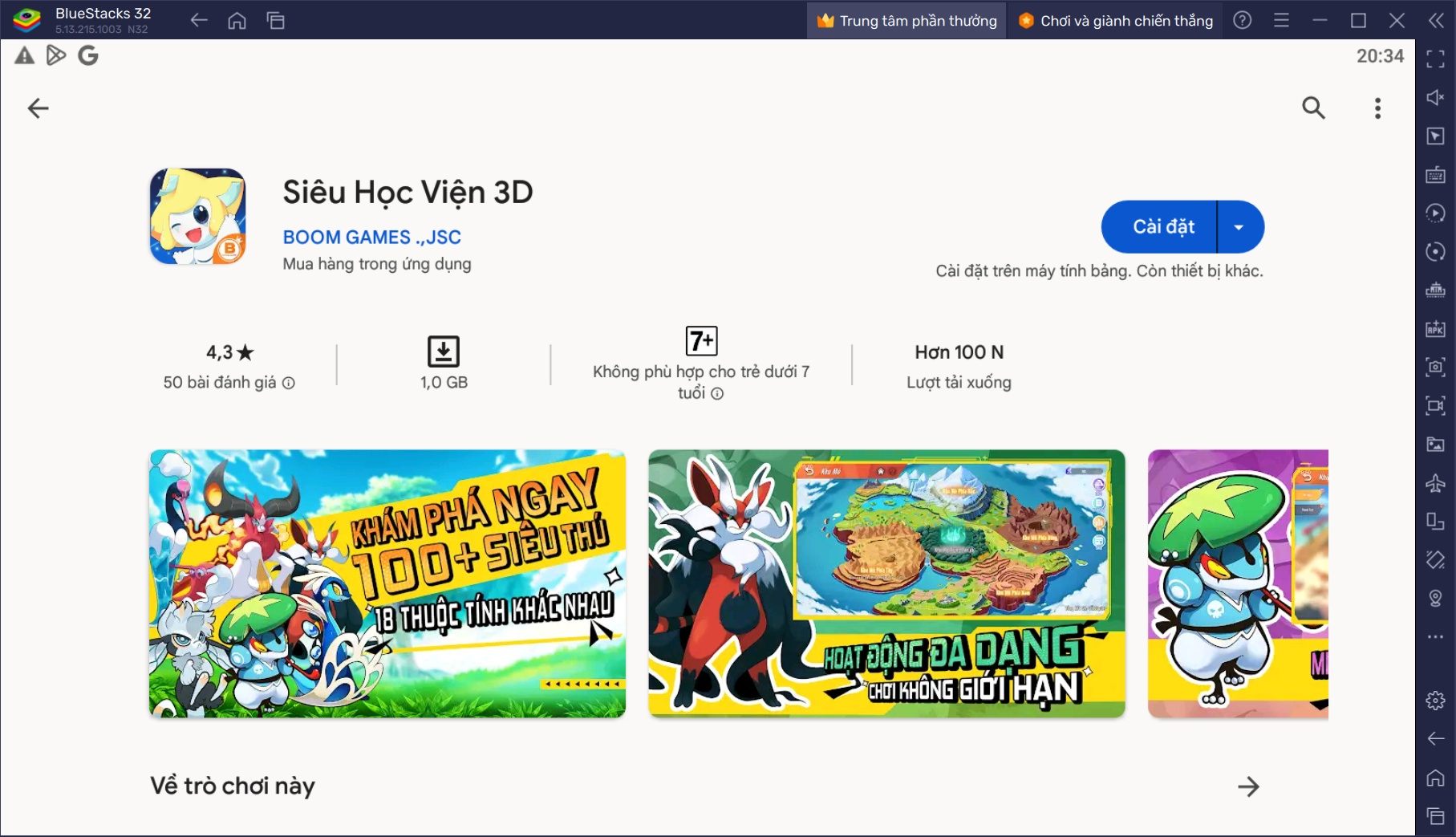Open the 100+ Siêu Thú screenshot
This screenshot has width=1456, height=837.
pyautogui.click(x=387, y=583)
